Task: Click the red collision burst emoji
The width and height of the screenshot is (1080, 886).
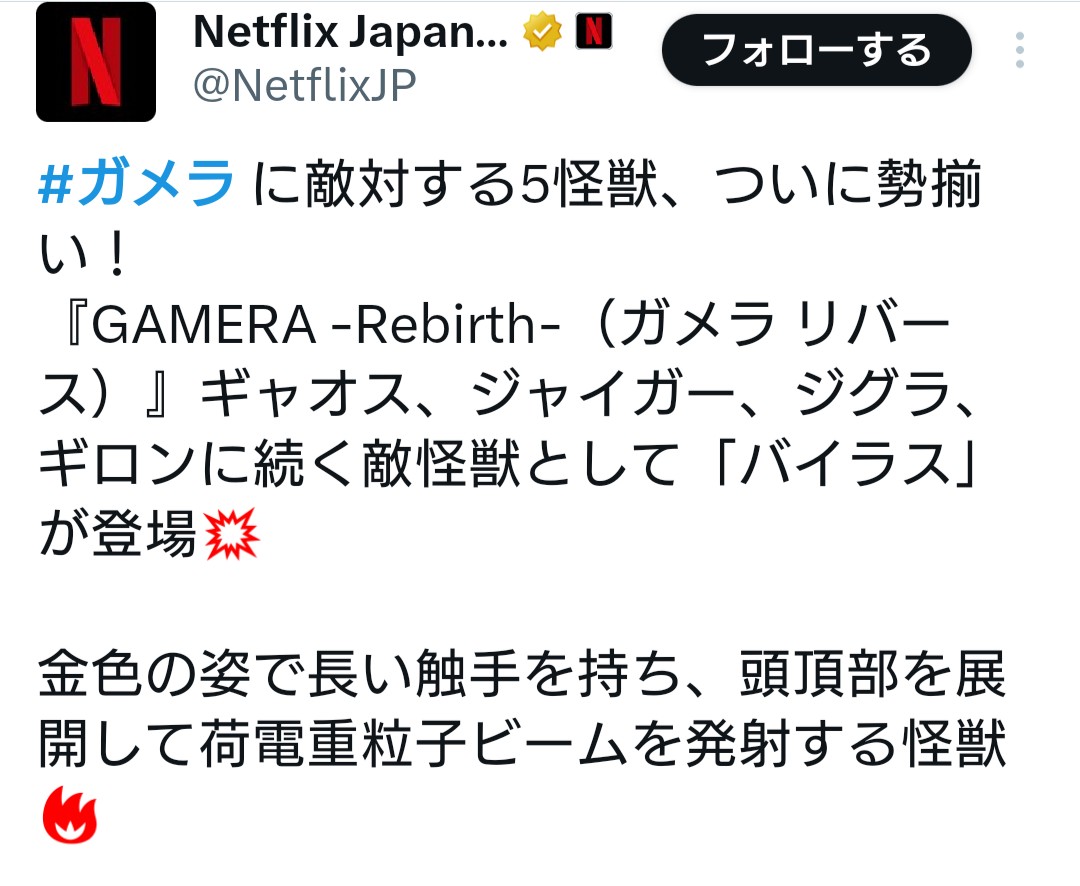Action: (231, 534)
